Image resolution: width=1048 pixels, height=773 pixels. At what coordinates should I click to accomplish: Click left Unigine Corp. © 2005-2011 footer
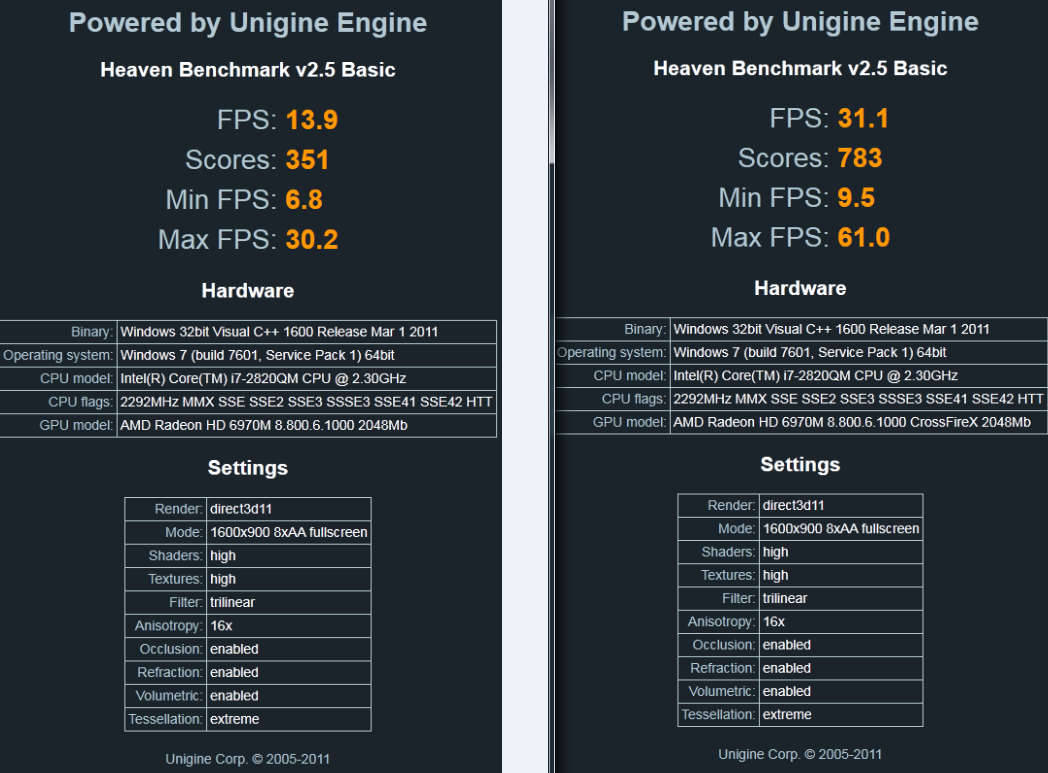(248, 759)
